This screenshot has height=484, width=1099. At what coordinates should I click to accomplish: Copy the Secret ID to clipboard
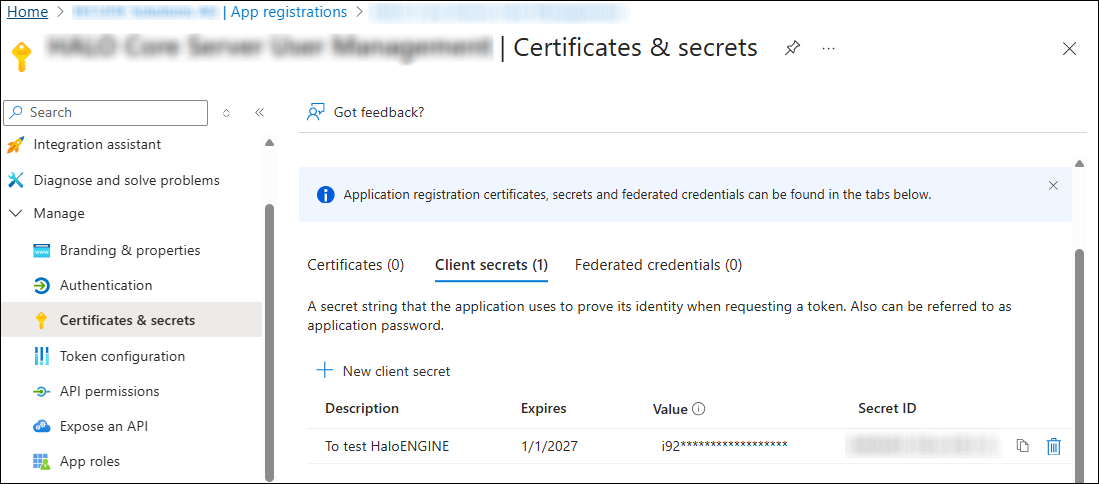(x=1023, y=445)
